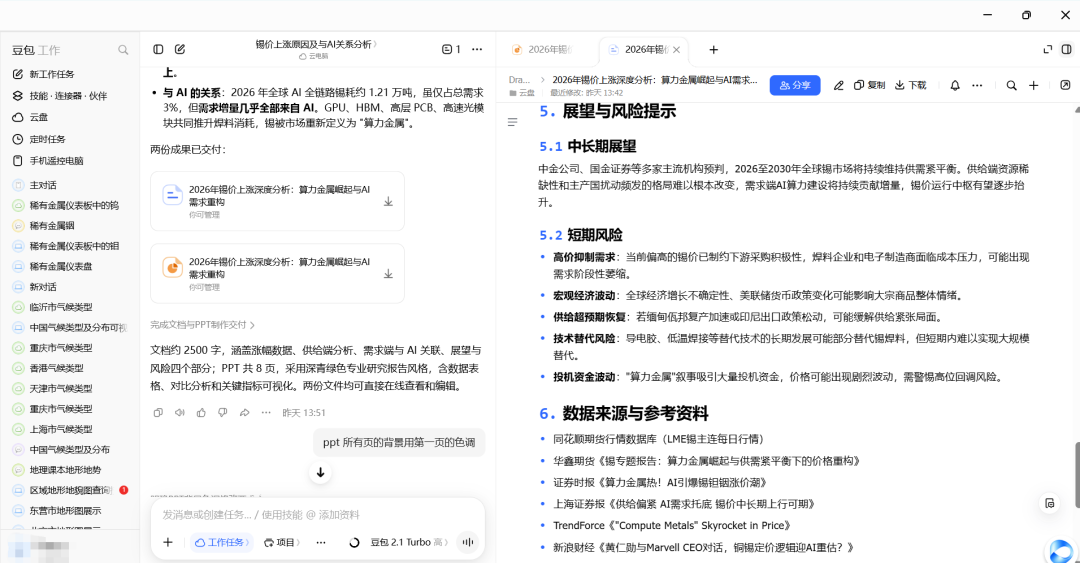Click the 云盘 location under breadcrumb
The height and width of the screenshot is (563, 1080).
[x=522, y=92]
